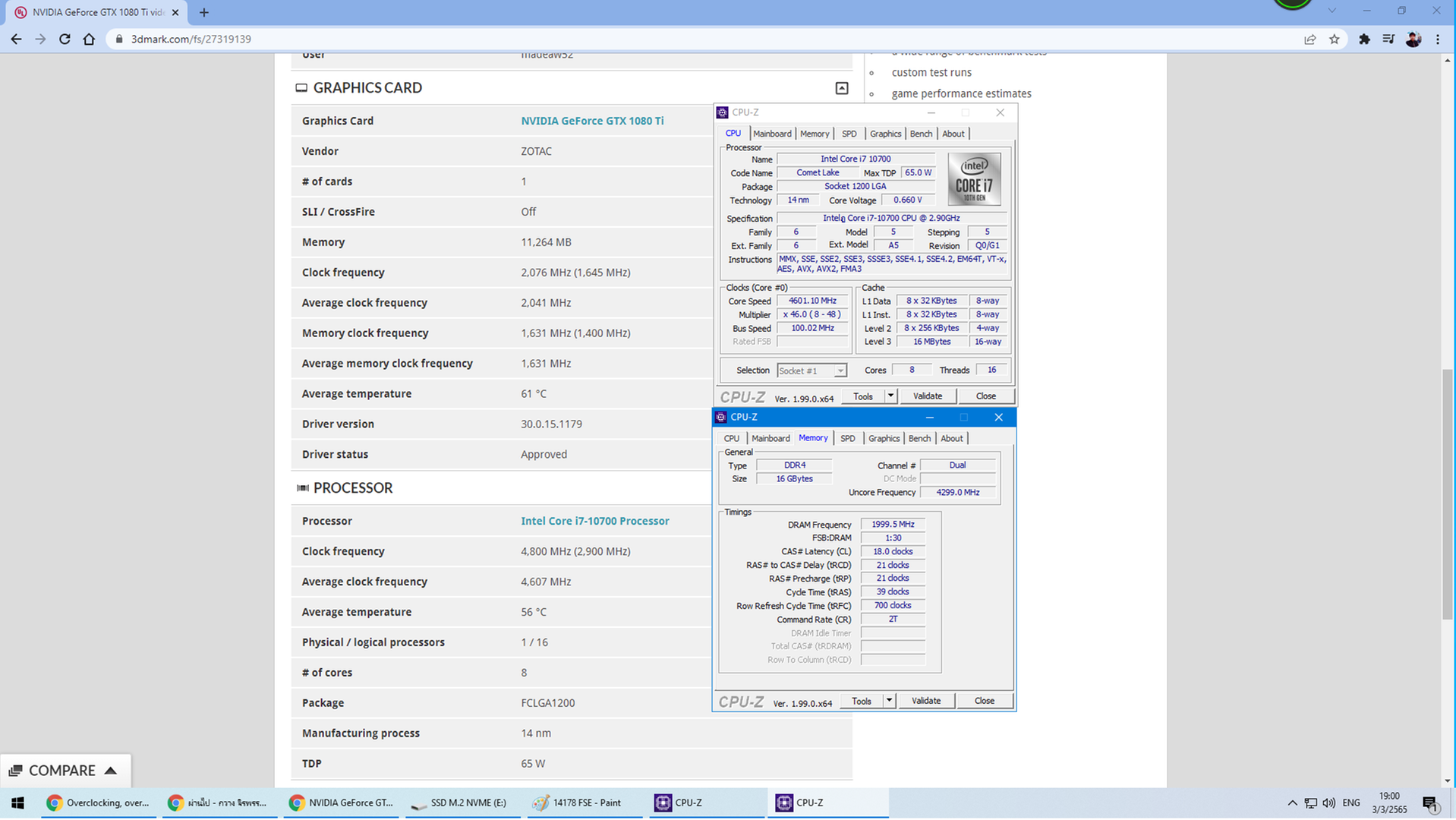
Task: Click Tools button in upper CPU-Z
Action: click(863, 396)
